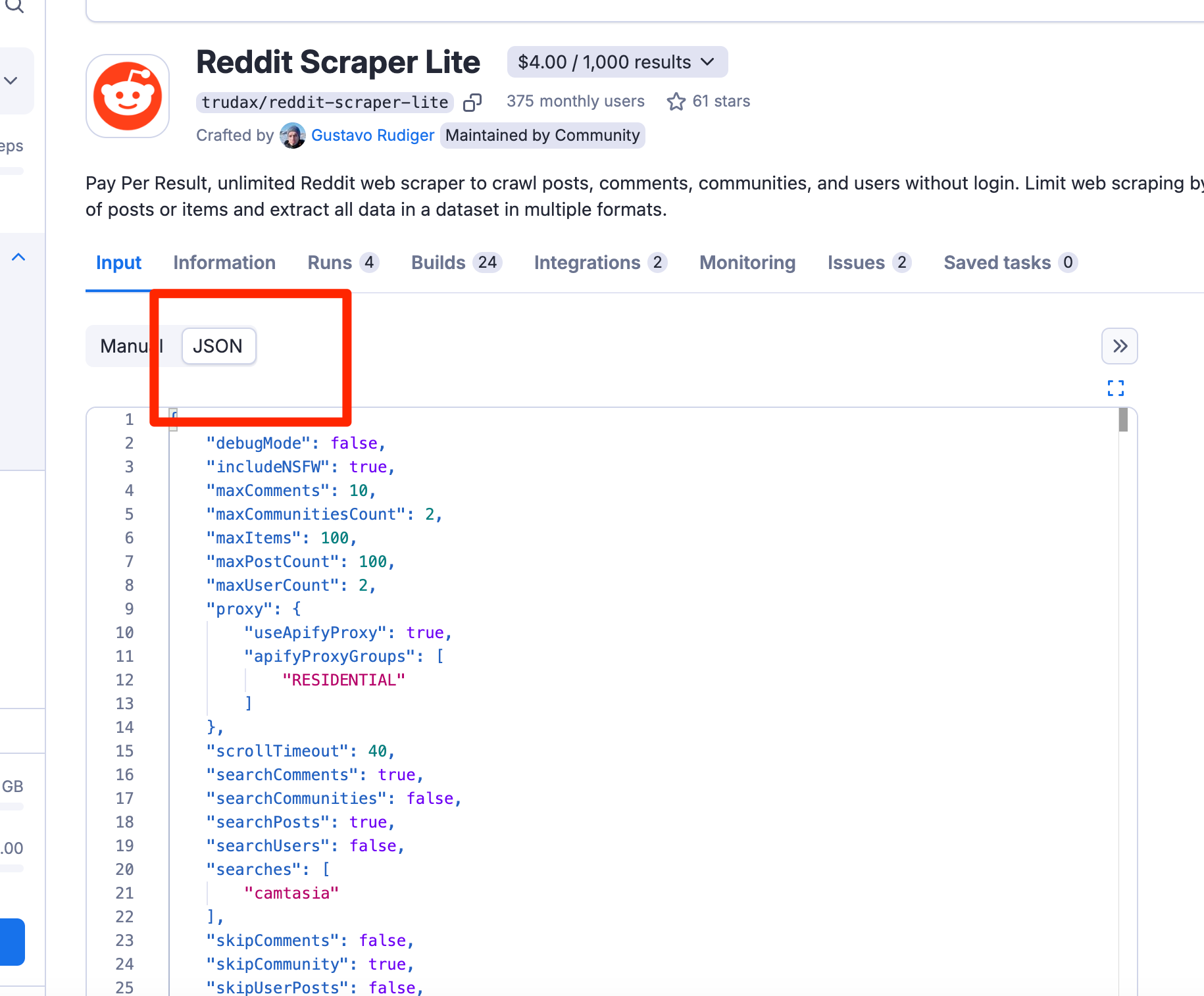1204x996 pixels.
Task: Click the trudax/reddit-scraper-lite slug
Action: click(x=325, y=103)
